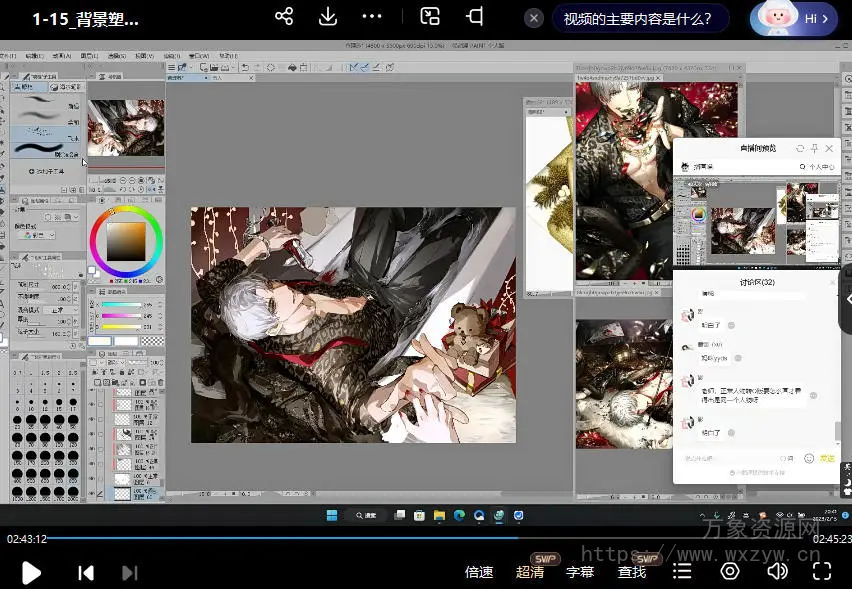Enable picture-in-picture mini window mode
Image resolution: width=852 pixels, height=589 pixels.
coord(430,17)
